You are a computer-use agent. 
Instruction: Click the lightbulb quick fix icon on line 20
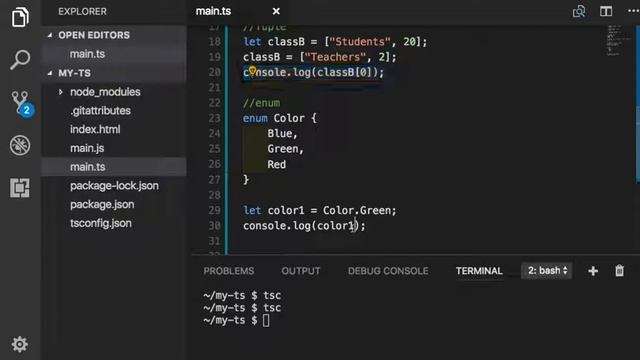pyautogui.click(x=252, y=72)
